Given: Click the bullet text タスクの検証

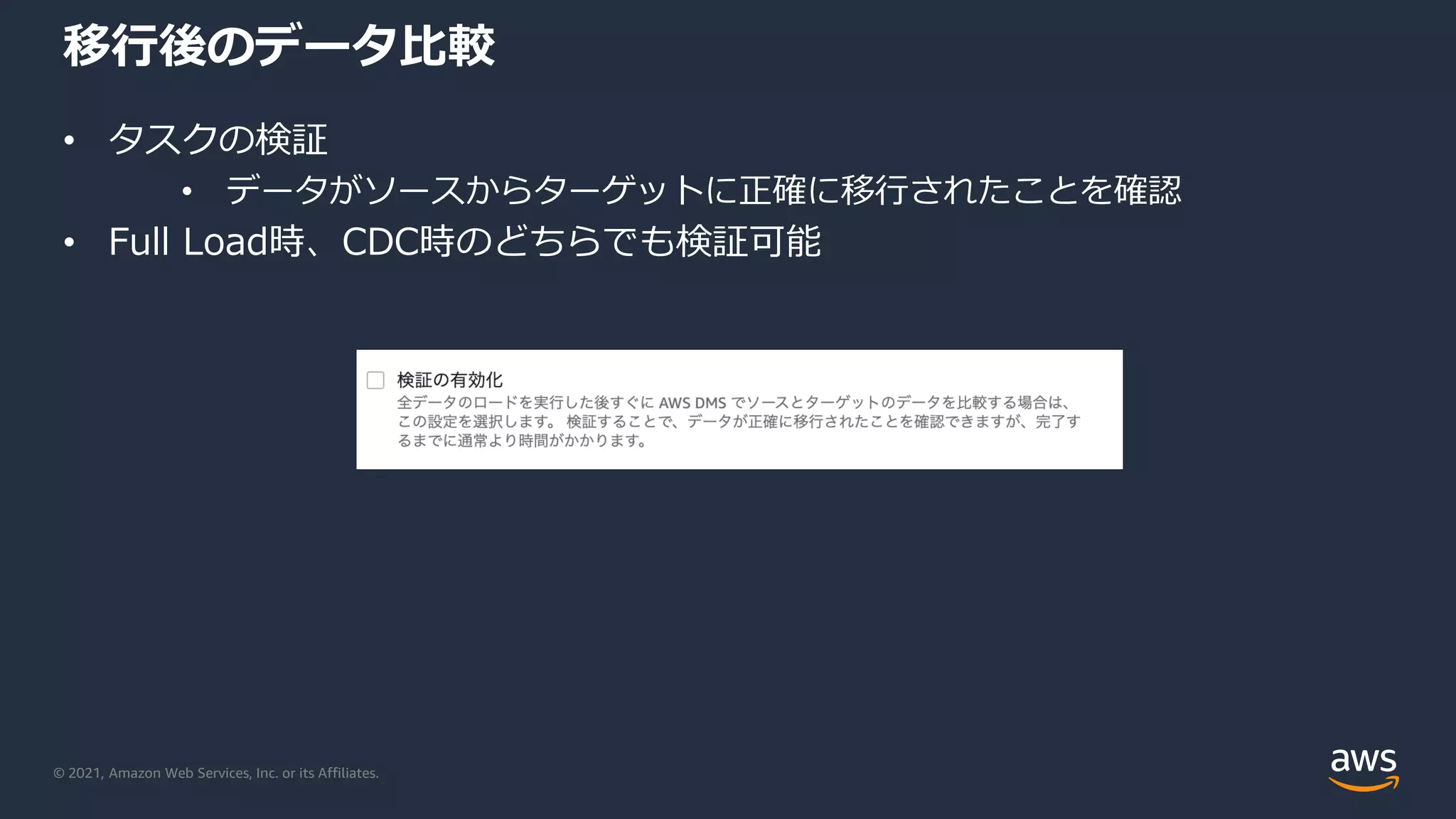Looking at the screenshot, I should click(218, 139).
